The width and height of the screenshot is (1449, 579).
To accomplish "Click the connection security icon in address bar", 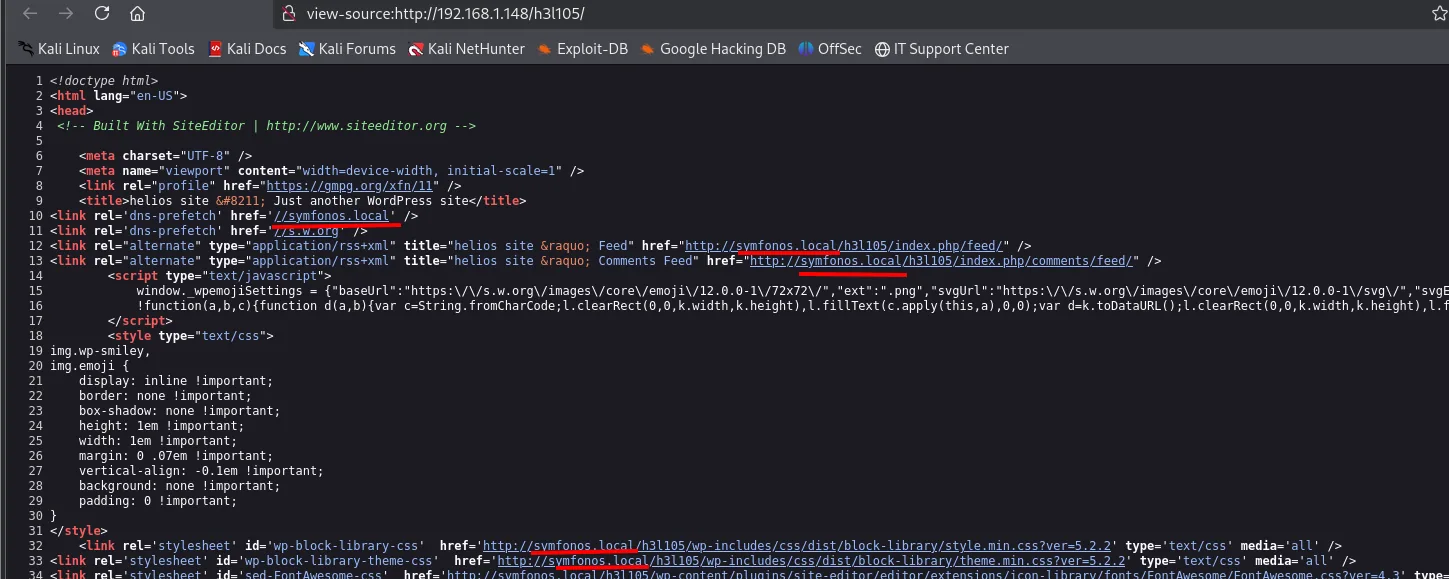I will tap(288, 14).
